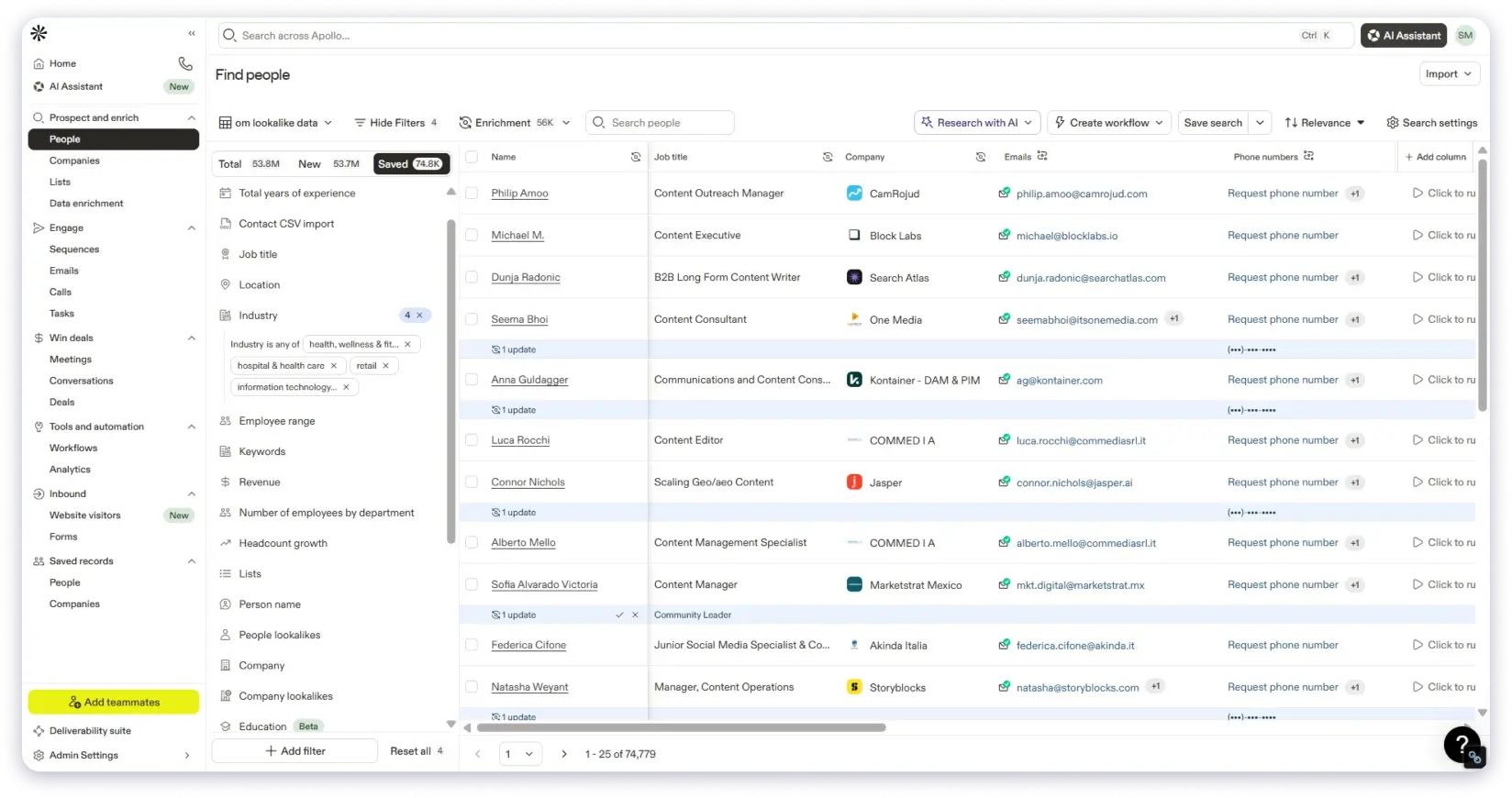Click the filter panel vertical scrollbar
The width and height of the screenshot is (1512, 798).
[450, 381]
